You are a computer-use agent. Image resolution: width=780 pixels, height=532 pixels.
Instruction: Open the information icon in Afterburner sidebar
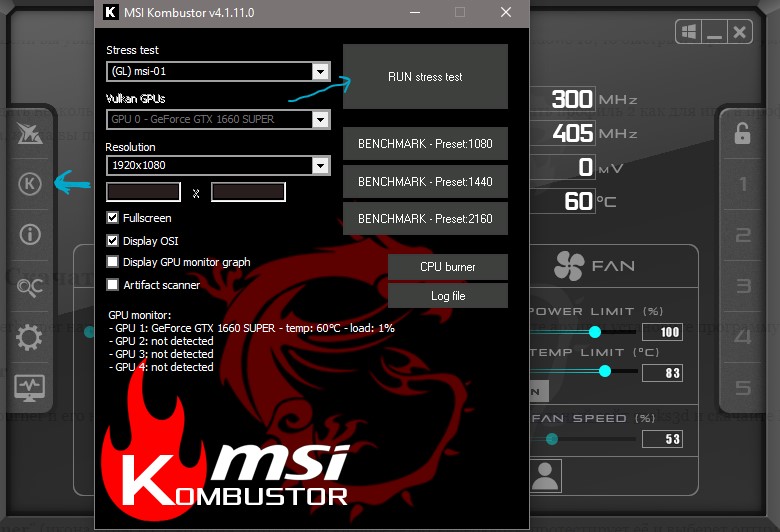point(30,234)
